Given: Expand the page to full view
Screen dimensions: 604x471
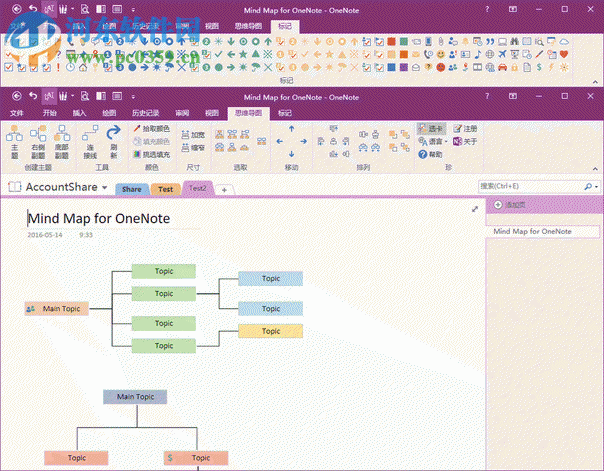Looking at the screenshot, I should 475,209.
